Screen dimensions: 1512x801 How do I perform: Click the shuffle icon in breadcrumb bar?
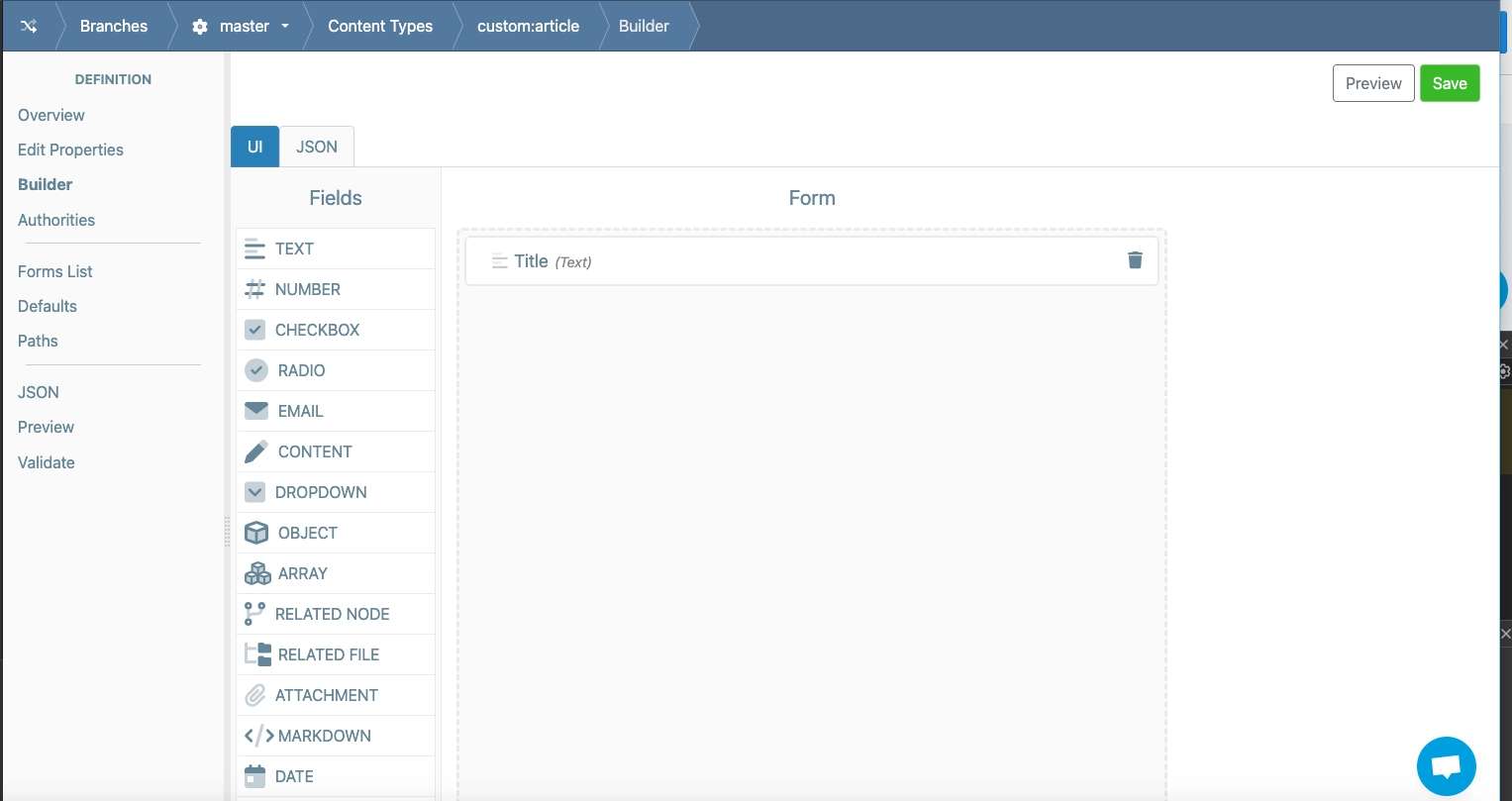[29, 26]
